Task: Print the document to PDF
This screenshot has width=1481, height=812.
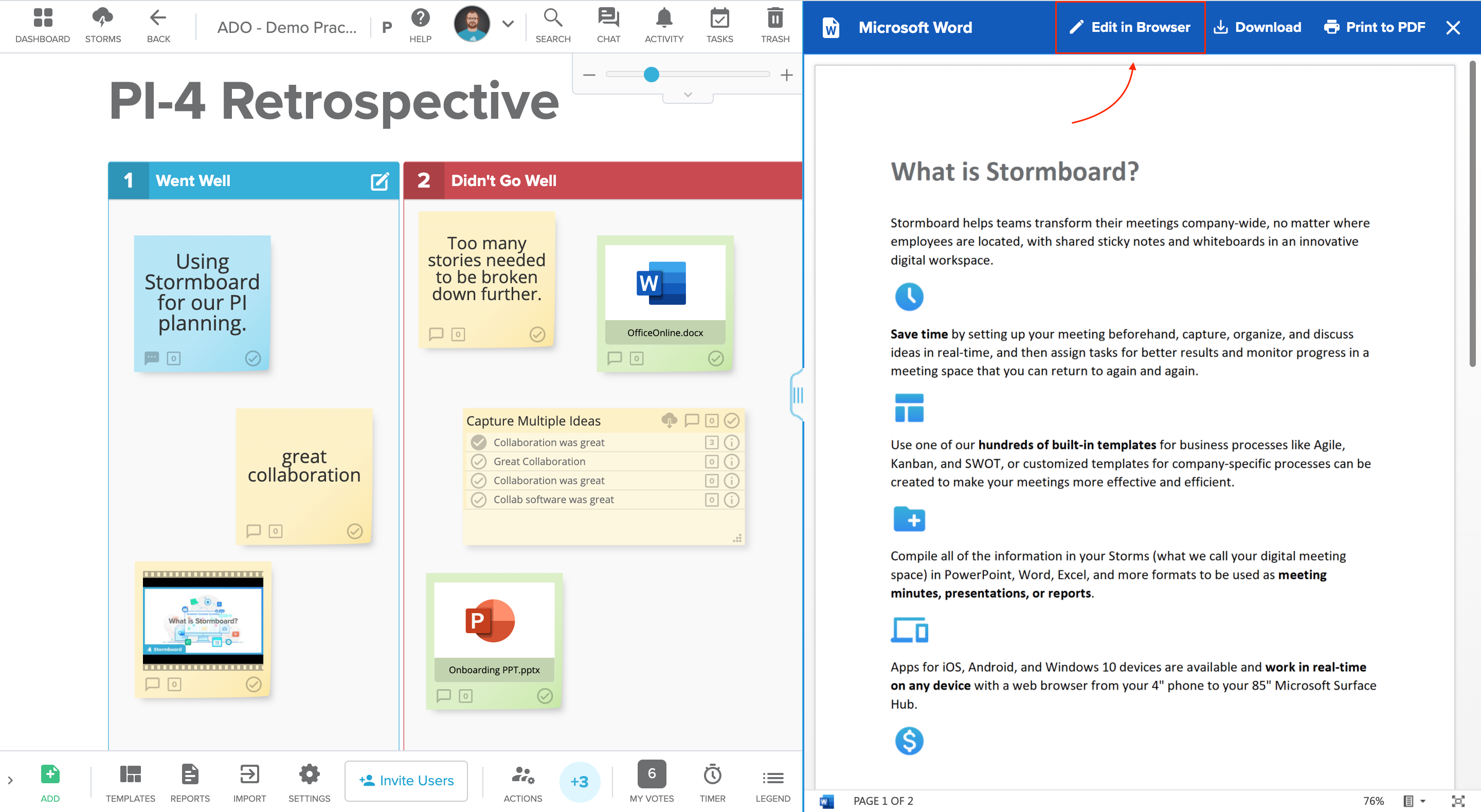Action: (1374, 27)
